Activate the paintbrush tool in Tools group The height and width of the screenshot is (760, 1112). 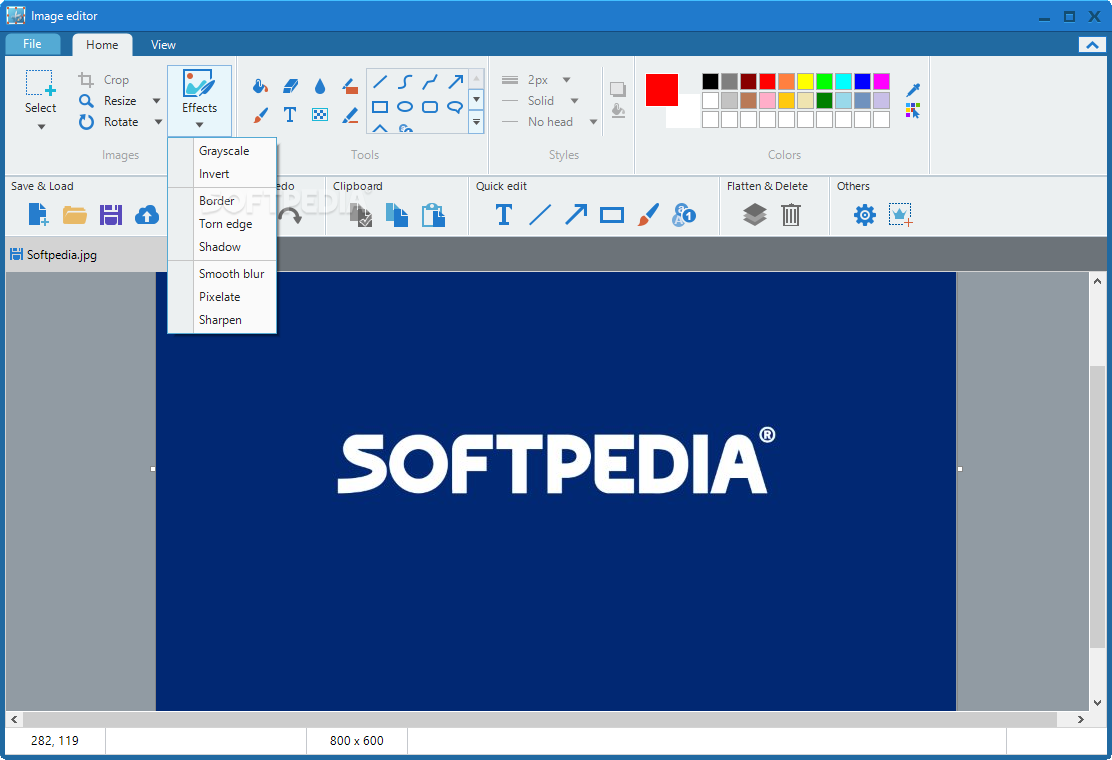[260, 114]
